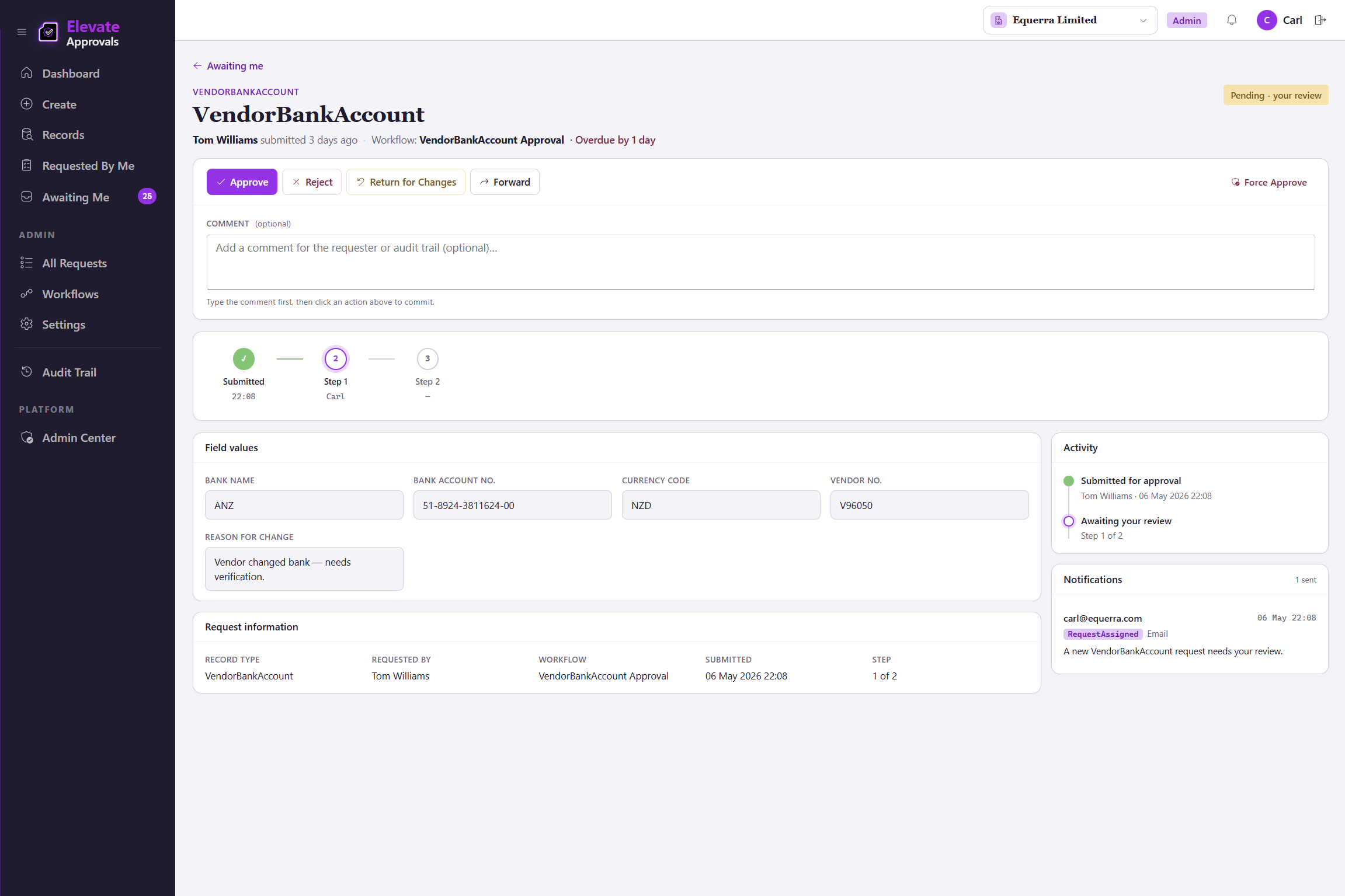This screenshot has height=896, width=1345.
Task: Click carl@equerra.com in Notifications
Action: coord(1103,618)
